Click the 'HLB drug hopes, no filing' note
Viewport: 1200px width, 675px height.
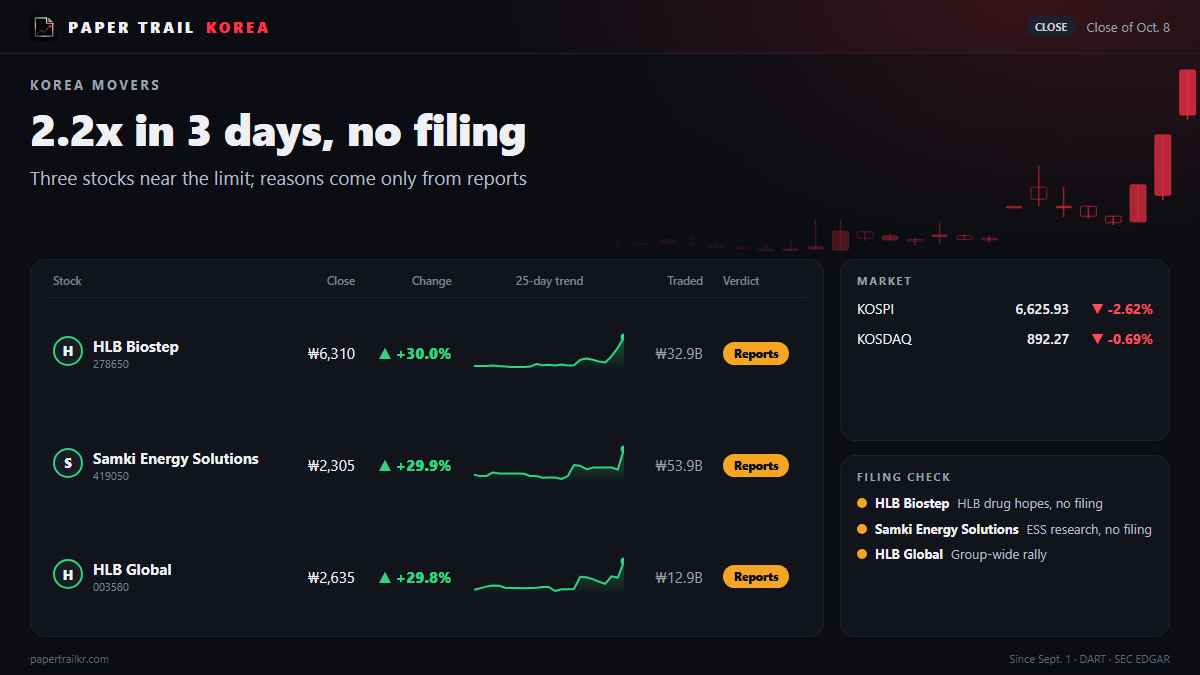pyautogui.click(x=1030, y=503)
